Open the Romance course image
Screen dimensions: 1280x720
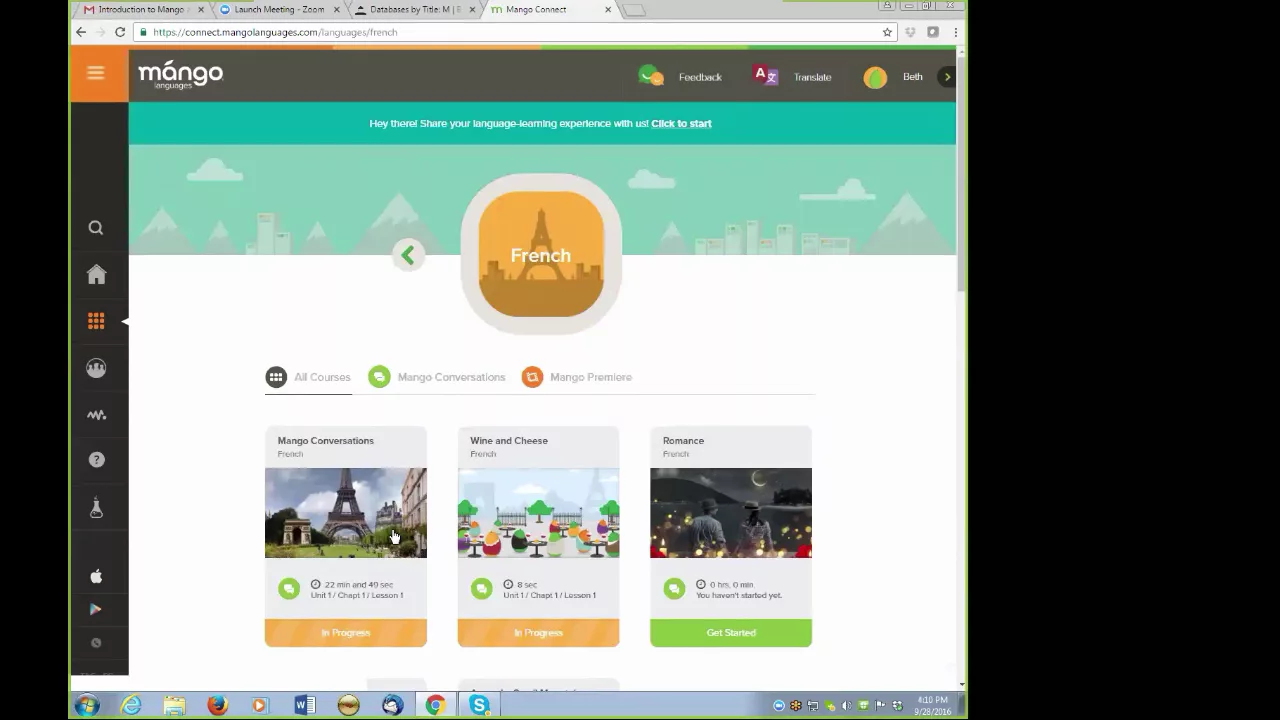[x=731, y=513]
